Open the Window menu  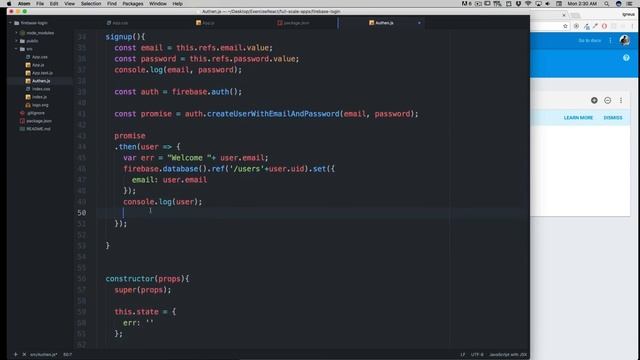(x=158, y=4)
